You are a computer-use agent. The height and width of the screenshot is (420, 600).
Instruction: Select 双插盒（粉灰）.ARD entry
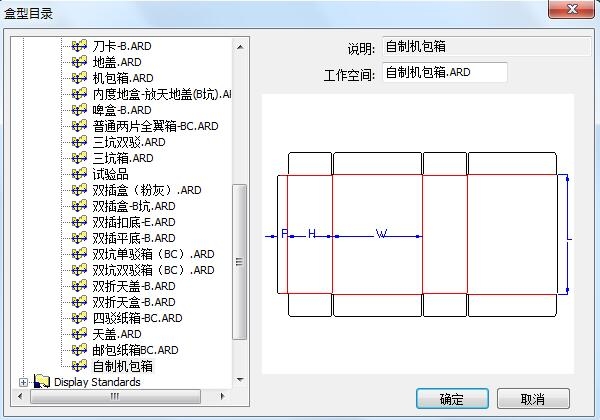pyautogui.click(x=147, y=190)
